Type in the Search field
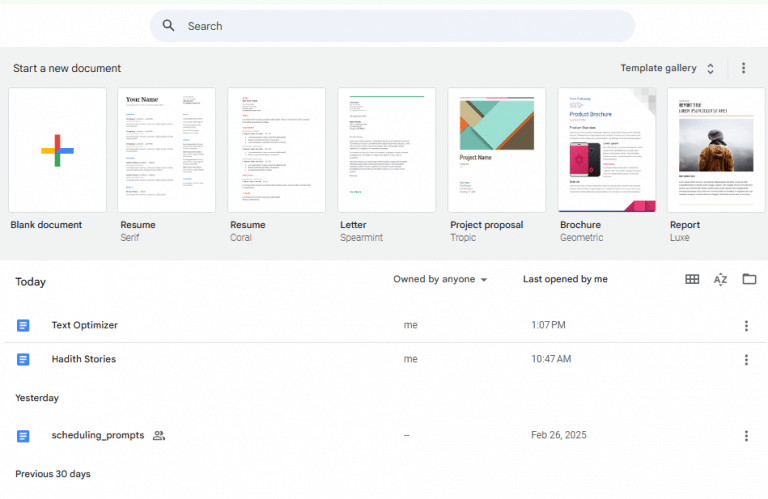Image resolution: width=768 pixels, height=499 pixels. point(400,26)
